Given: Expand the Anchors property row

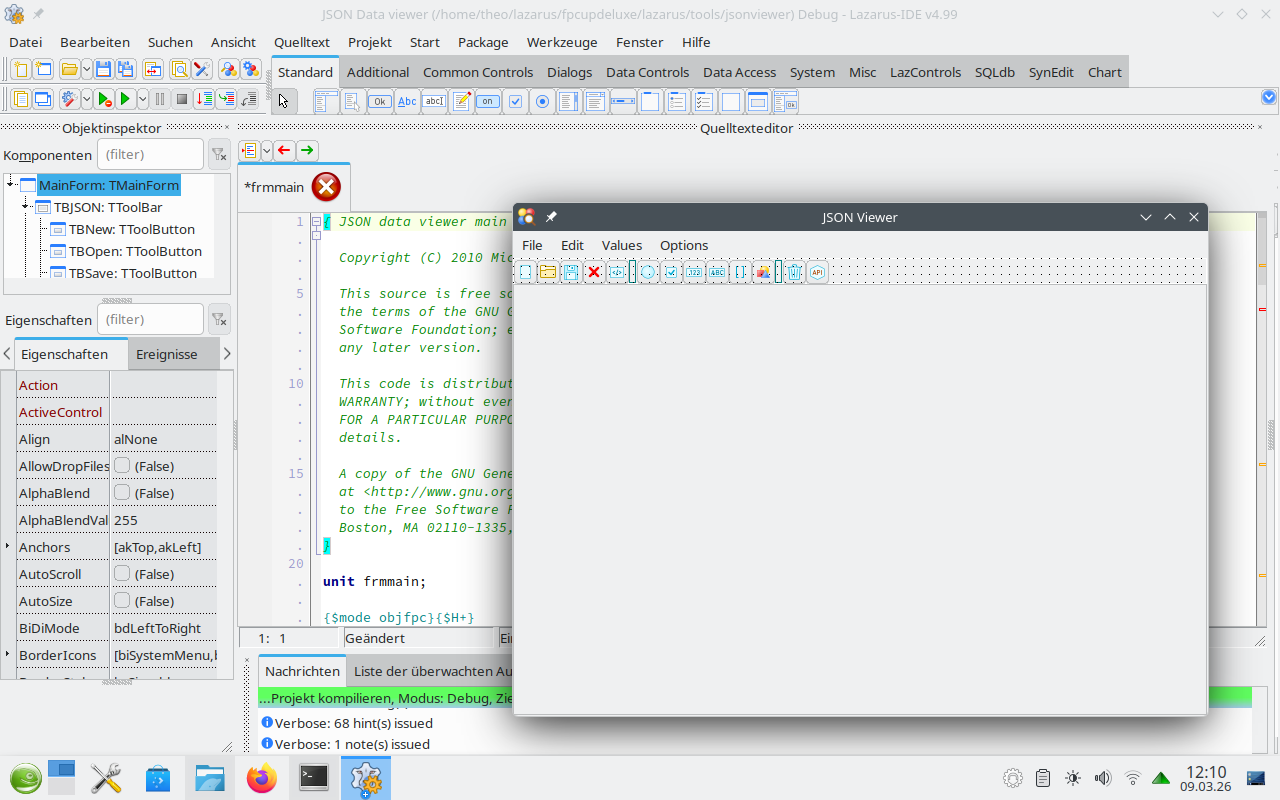Looking at the screenshot, I should pyautogui.click(x=8, y=546).
